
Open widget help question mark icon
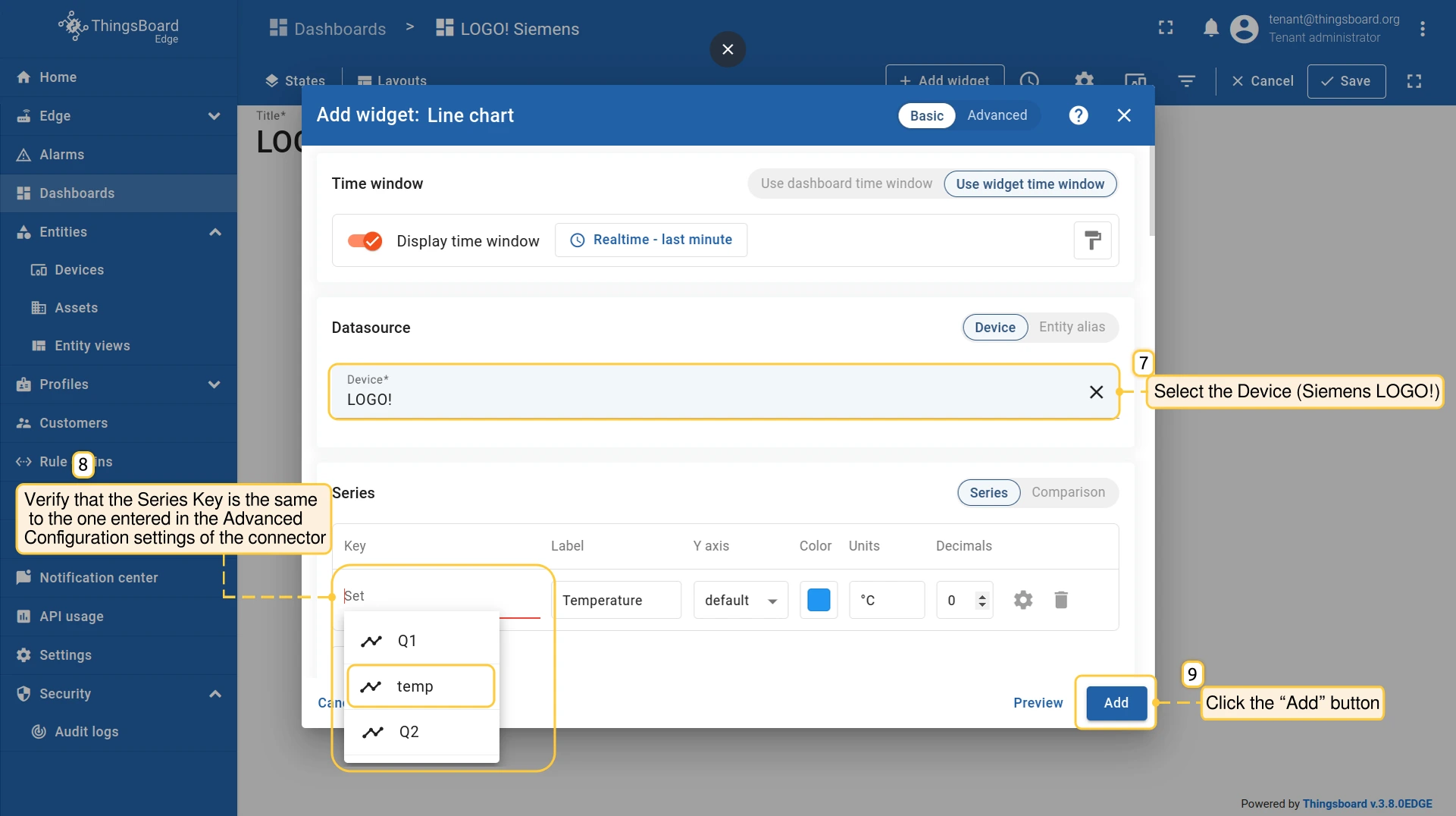[1079, 115]
